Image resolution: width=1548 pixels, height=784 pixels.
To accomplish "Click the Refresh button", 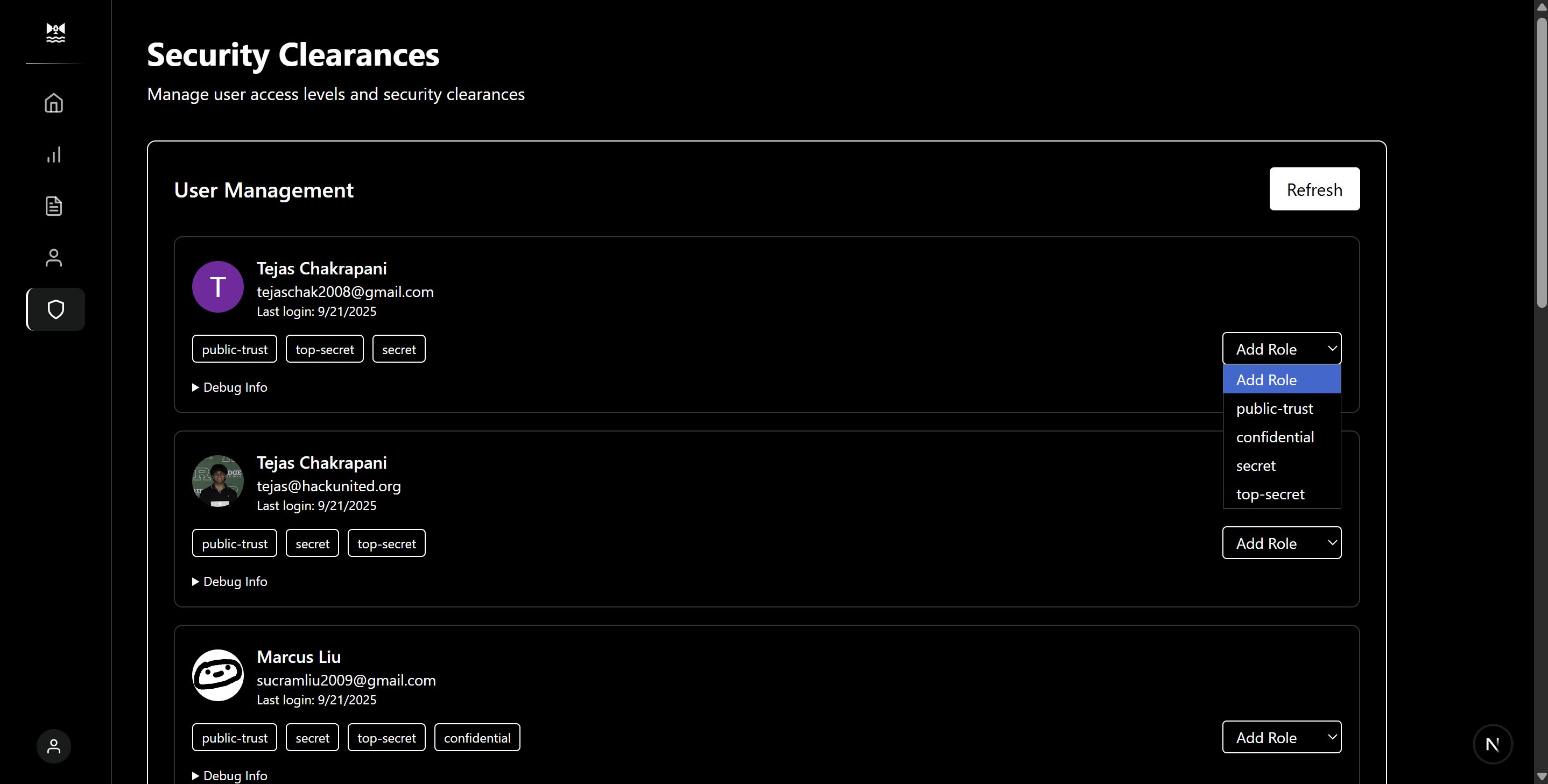I will point(1314,189).
